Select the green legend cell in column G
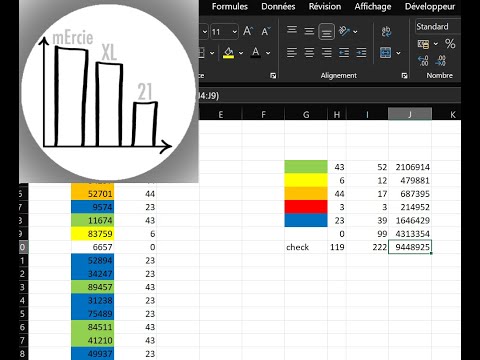The width and height of the screenshot is (480, 360). click(x=306, y=167)
